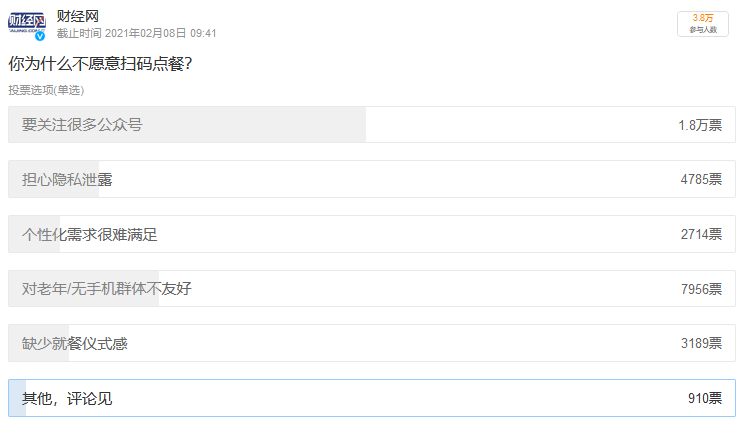This screenshot has height=435, width=743.
Task: Select option 缺少就餐仪式感
Action: (x=372, y=343)
